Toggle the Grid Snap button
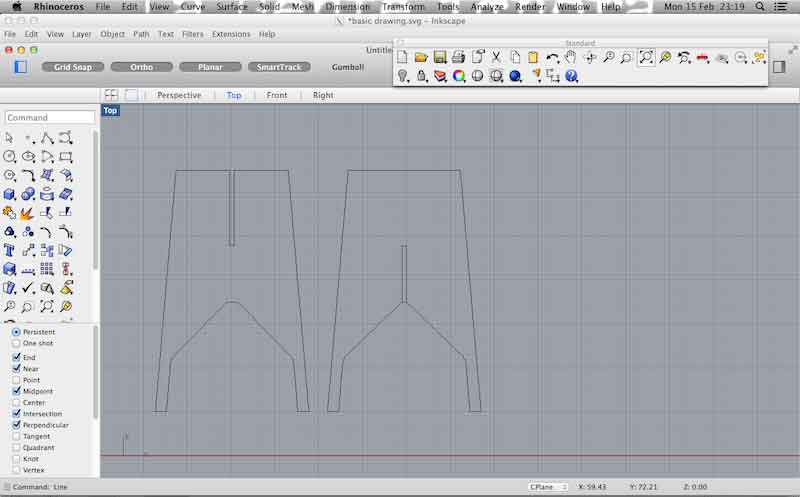The width and height of the screenshot is (800, 497). (x=72, y=67)
